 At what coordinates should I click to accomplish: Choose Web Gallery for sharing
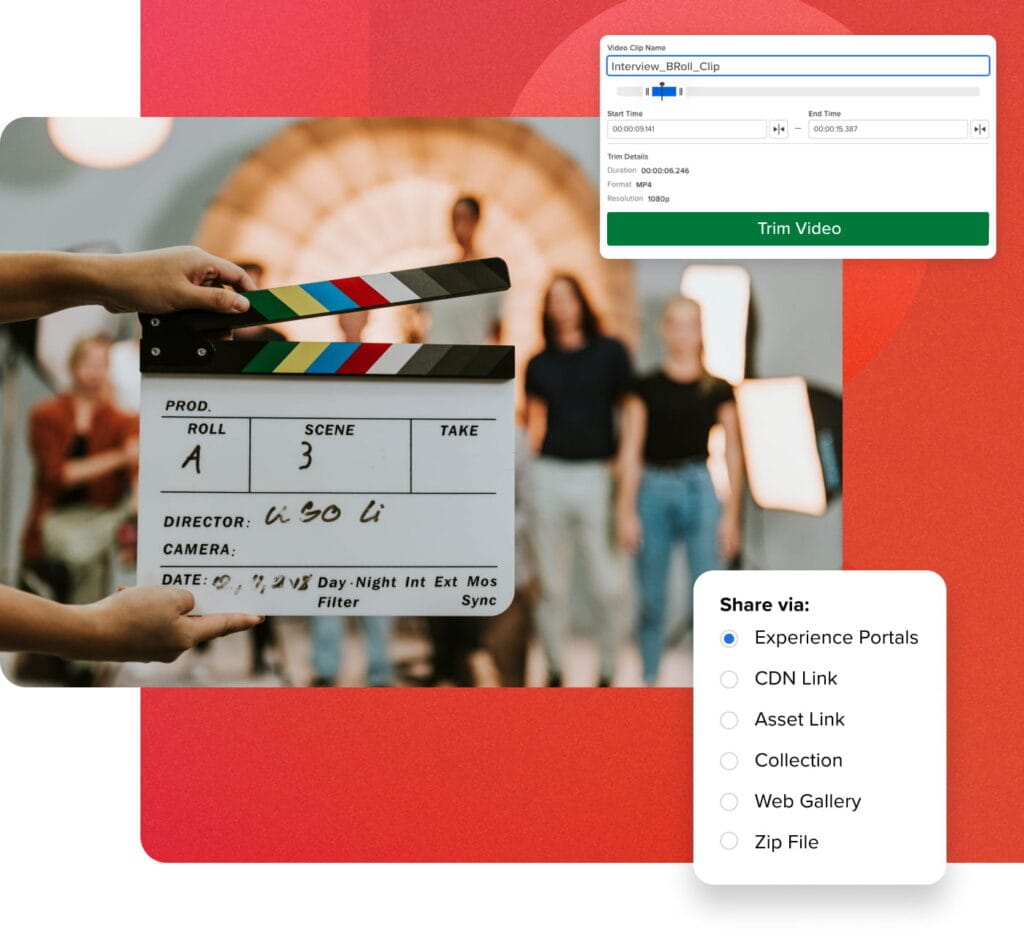[729, 802]
